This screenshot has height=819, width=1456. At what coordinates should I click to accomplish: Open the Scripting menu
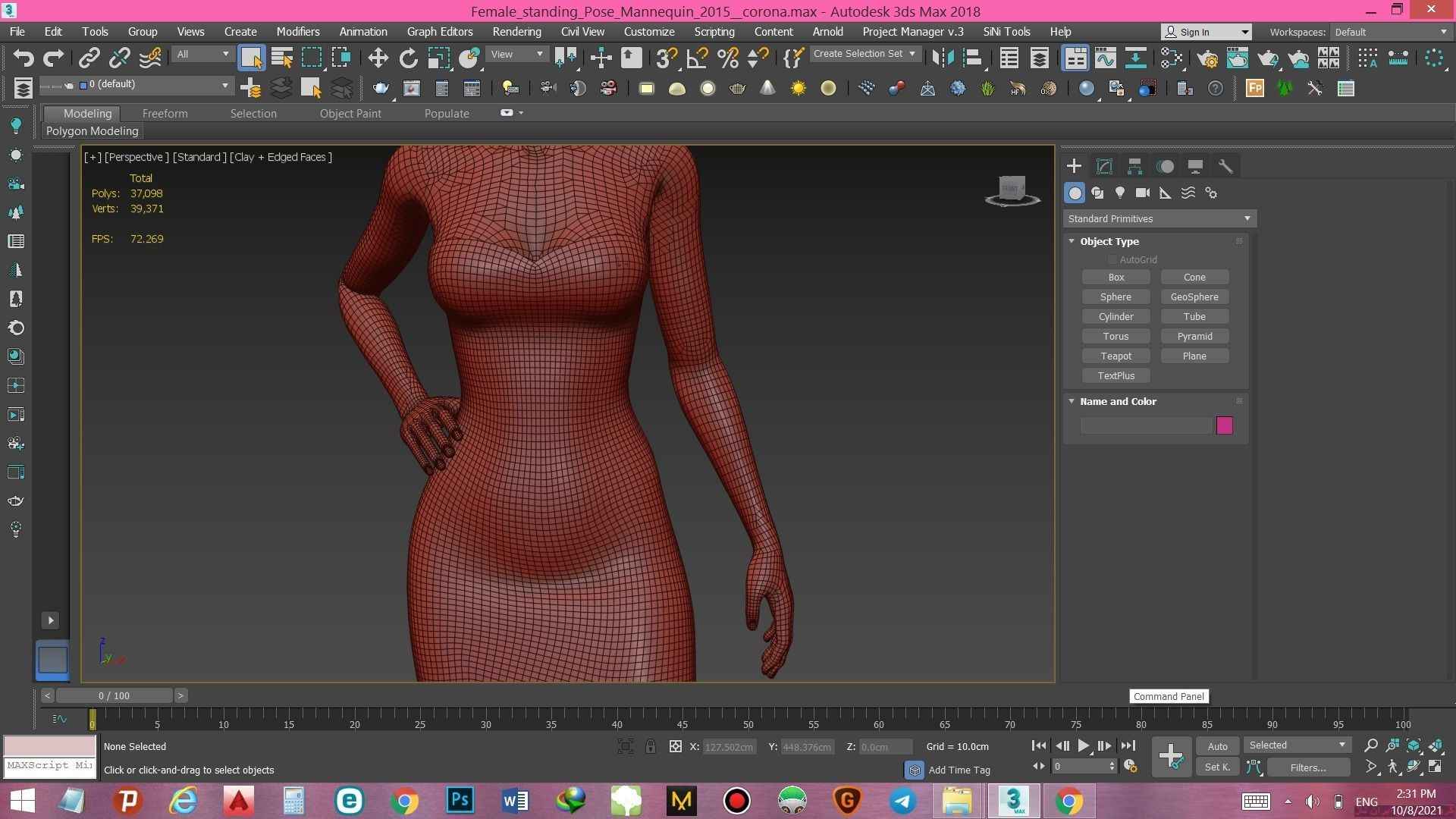pyautogui.click(x=714, y=32)
